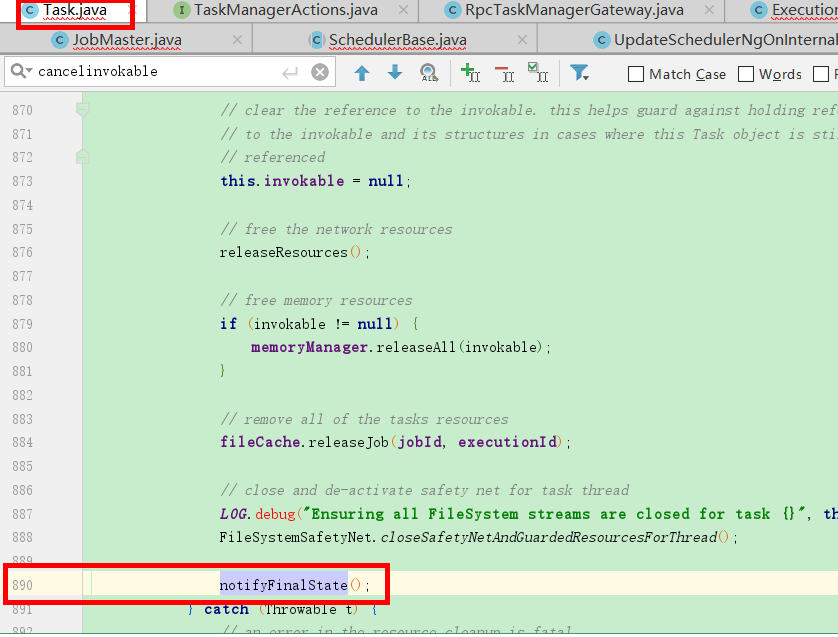Click comment '// free memory resources'

point(316,300)
